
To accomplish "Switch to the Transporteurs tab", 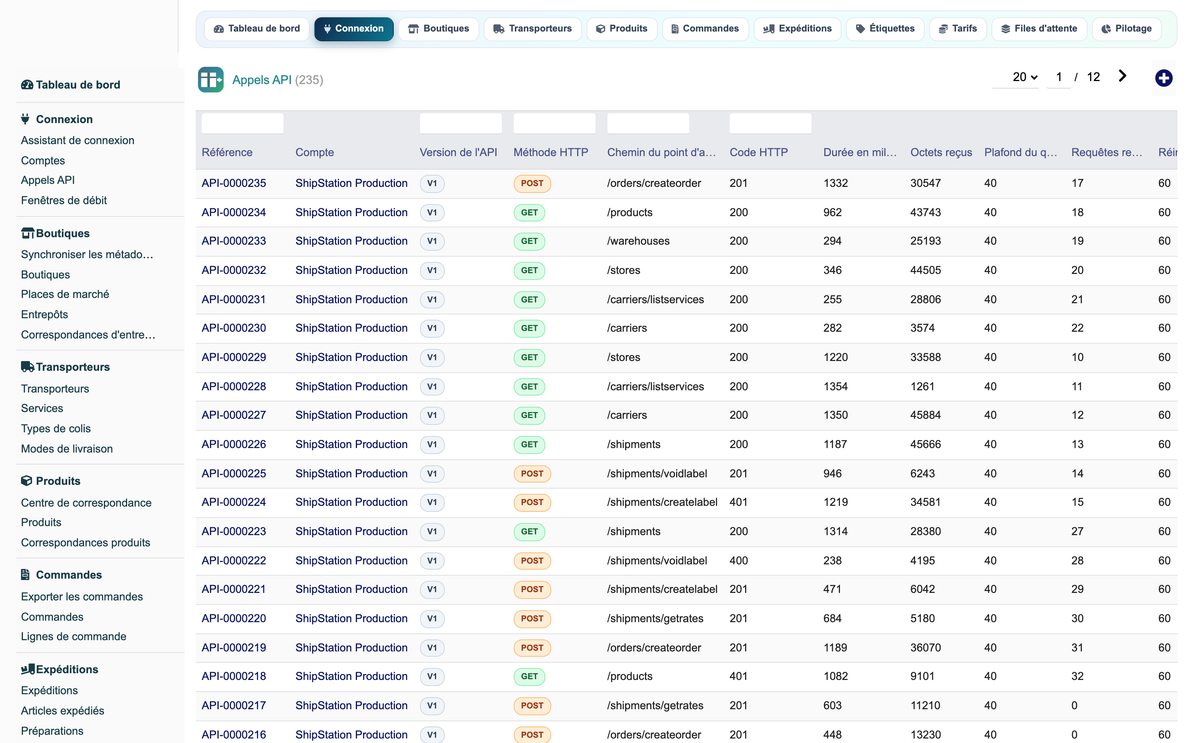I will coord(532,29).
